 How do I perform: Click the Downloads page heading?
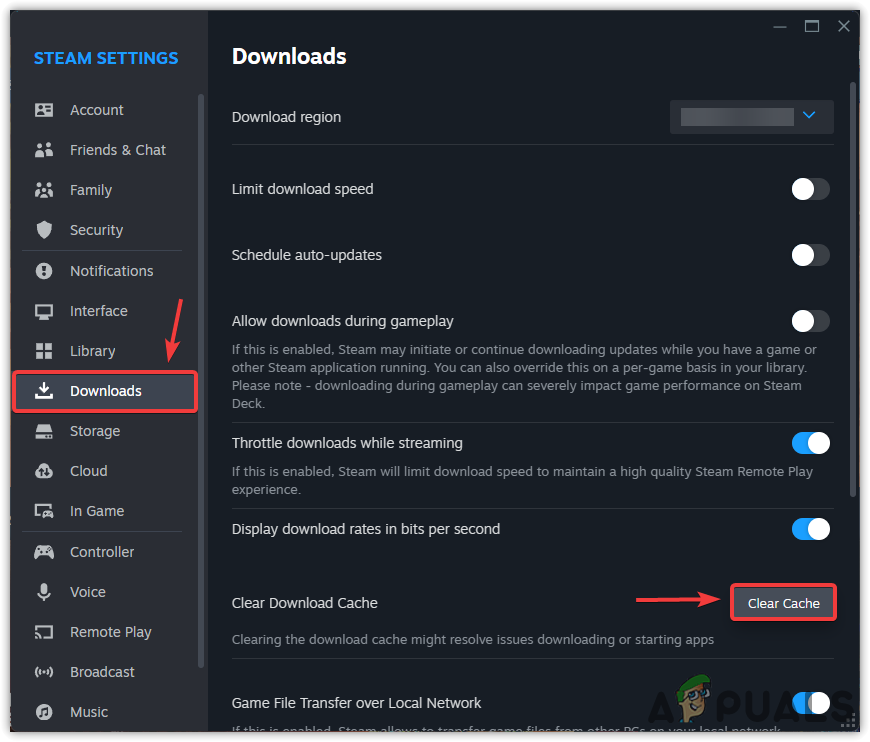[289, 57]
